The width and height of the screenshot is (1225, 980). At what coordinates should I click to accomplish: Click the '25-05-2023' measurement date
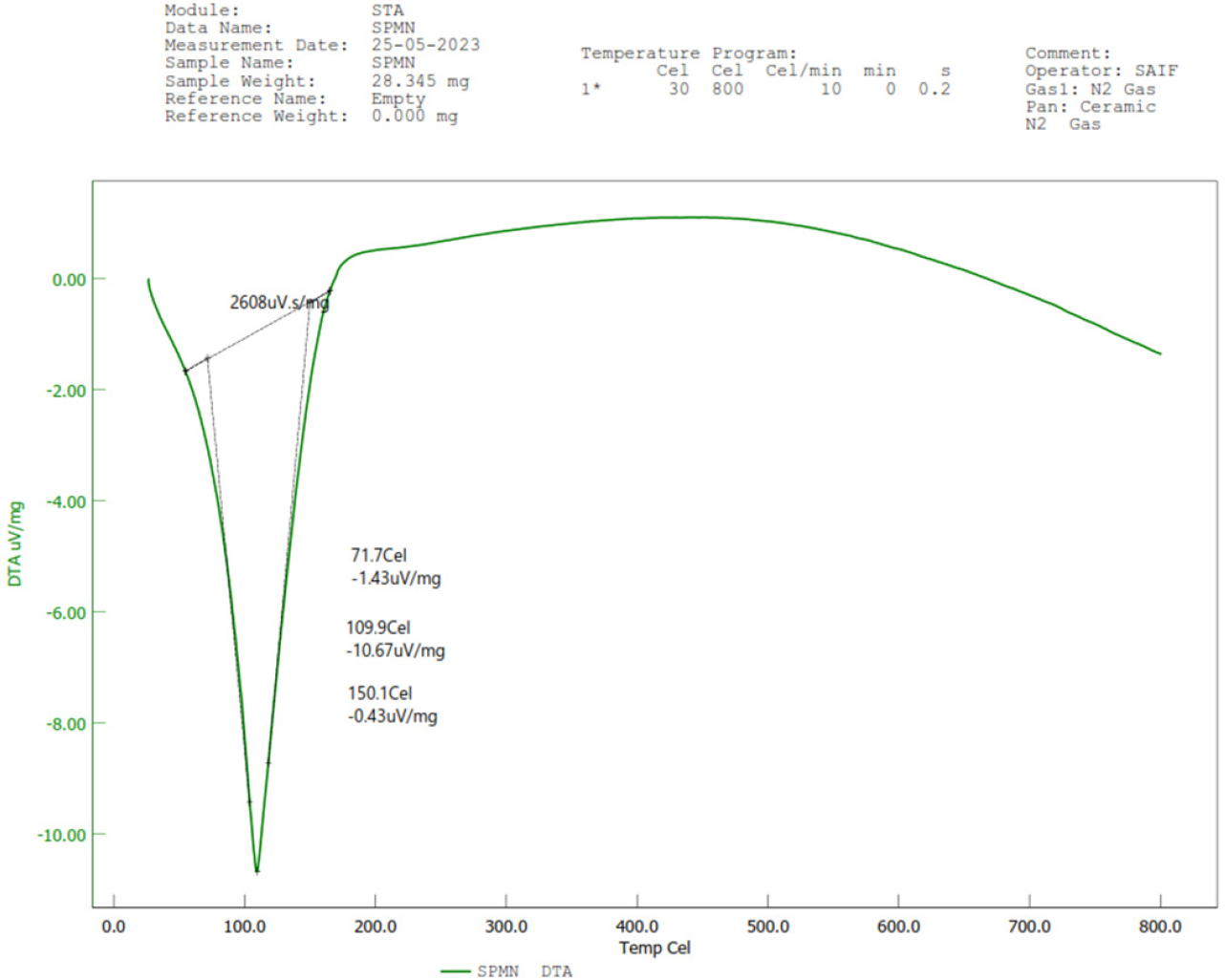pyautogui.click(x=426, y=45)
